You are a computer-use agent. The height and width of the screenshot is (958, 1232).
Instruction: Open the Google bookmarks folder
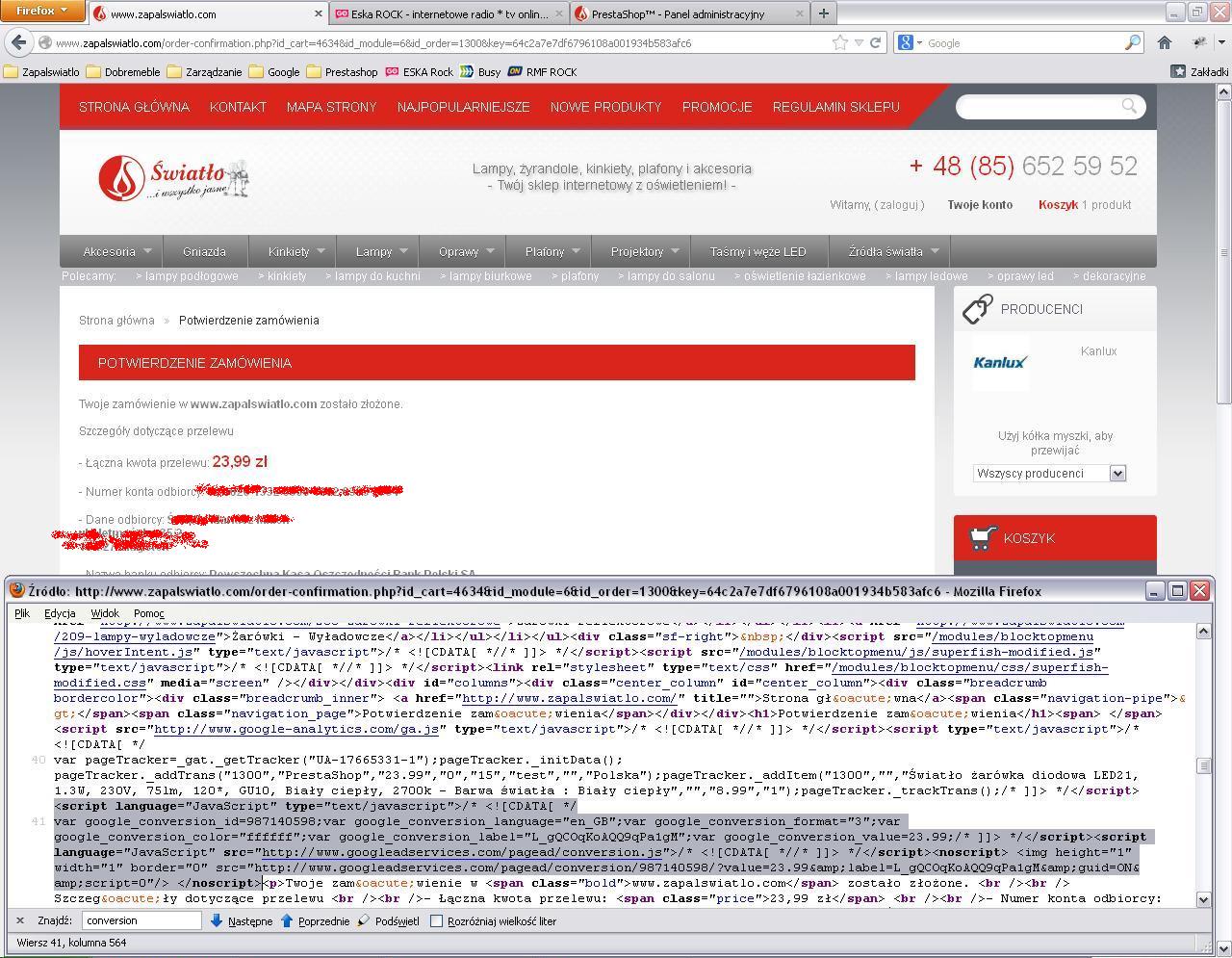coord(274,71)
